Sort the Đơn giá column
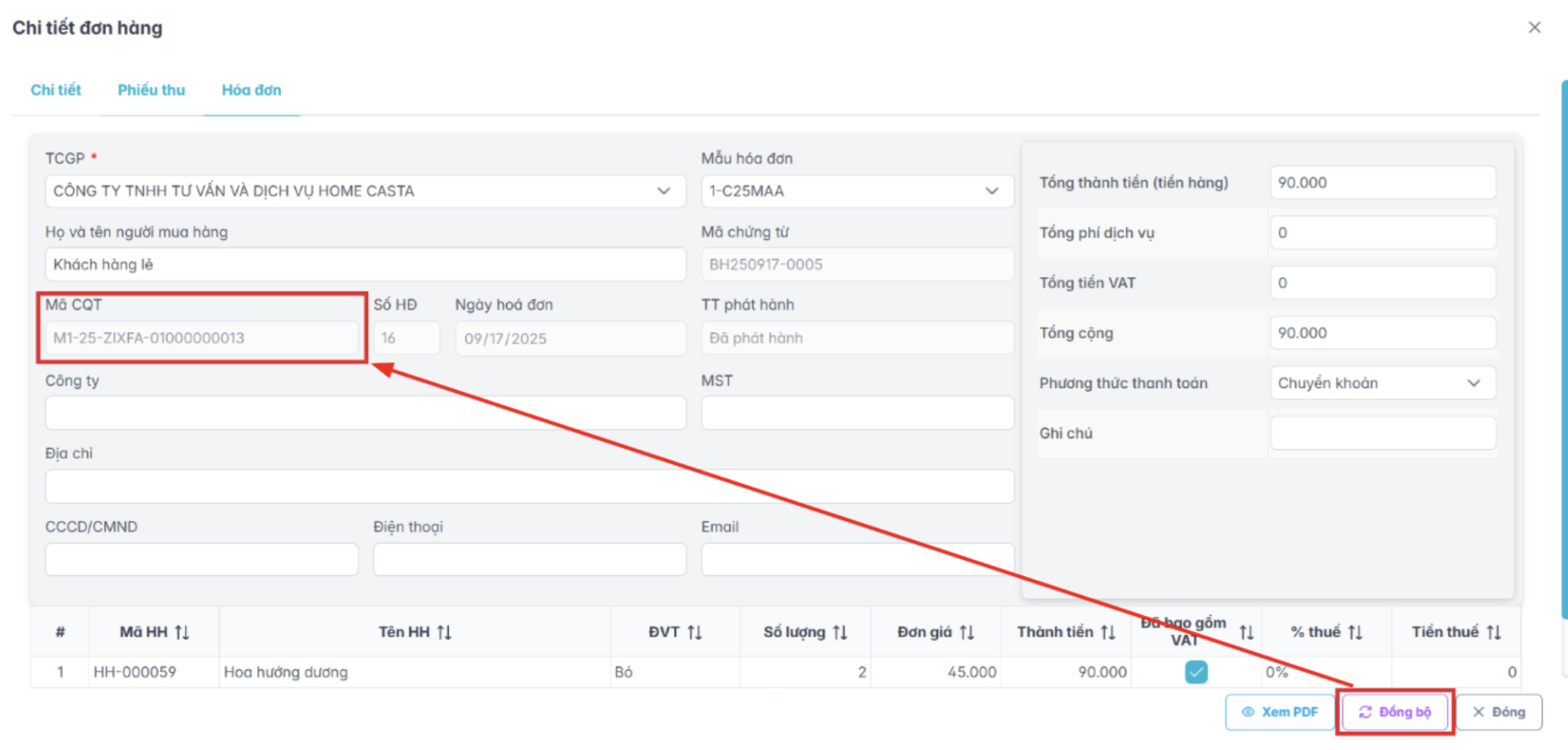1568x750 pixels. [x=967, y=632]
